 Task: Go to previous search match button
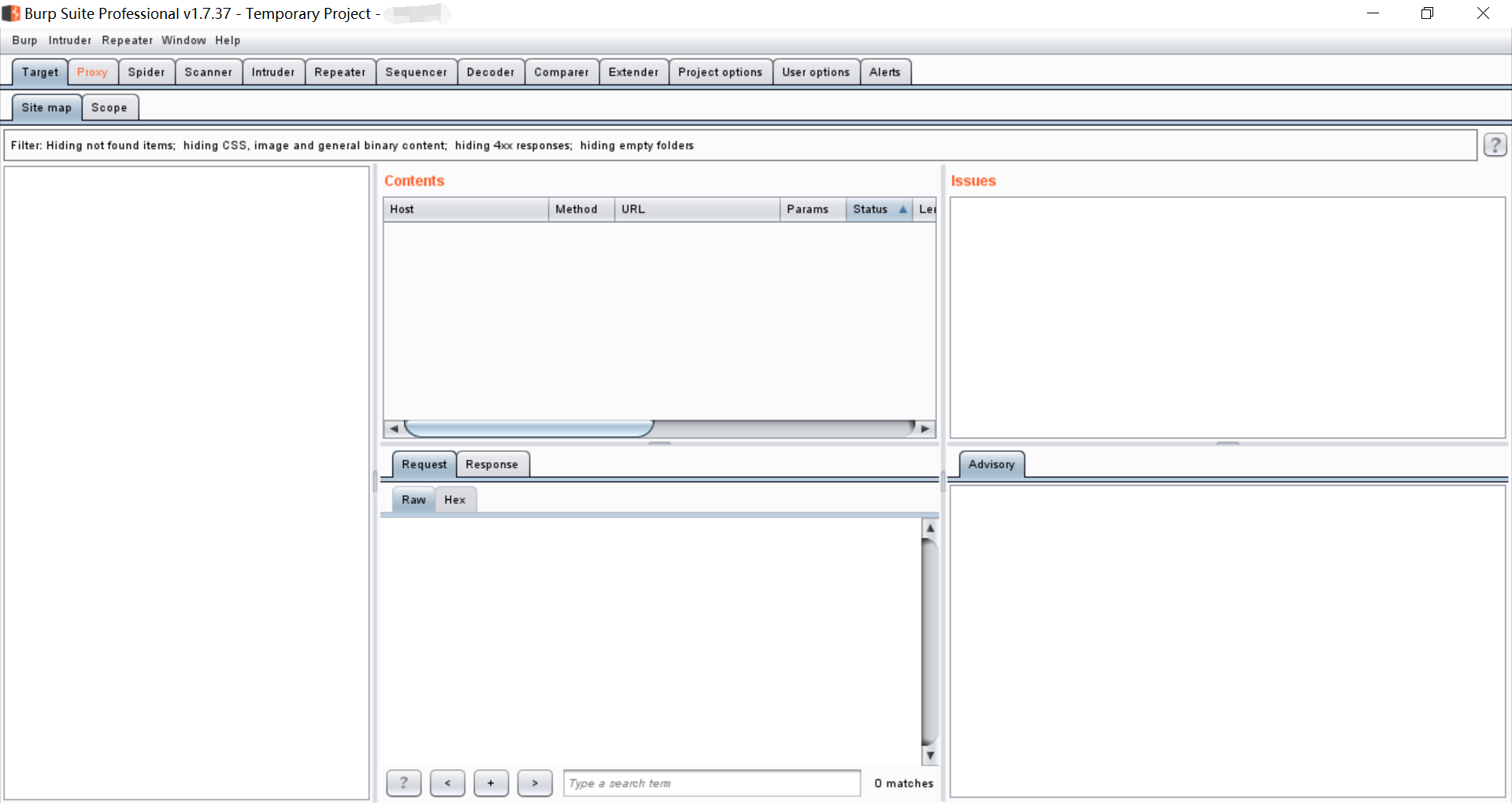click(x=447, y=783)
